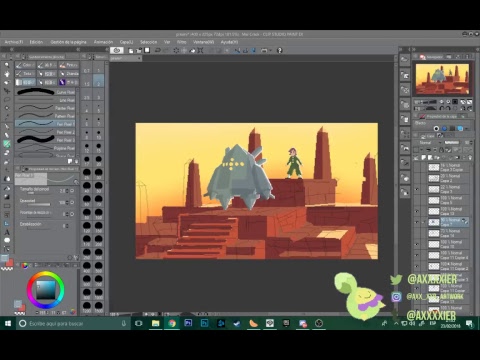
Task: Open the Animación menu
Action: (103, 42)
